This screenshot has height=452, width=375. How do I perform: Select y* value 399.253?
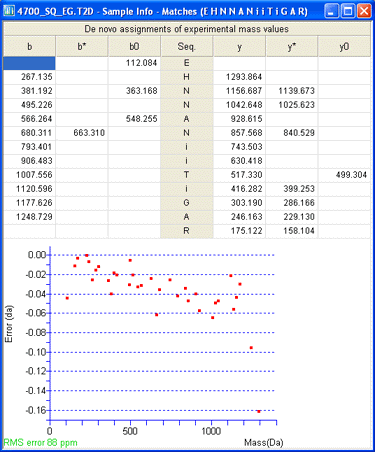[x=299, y=189]
